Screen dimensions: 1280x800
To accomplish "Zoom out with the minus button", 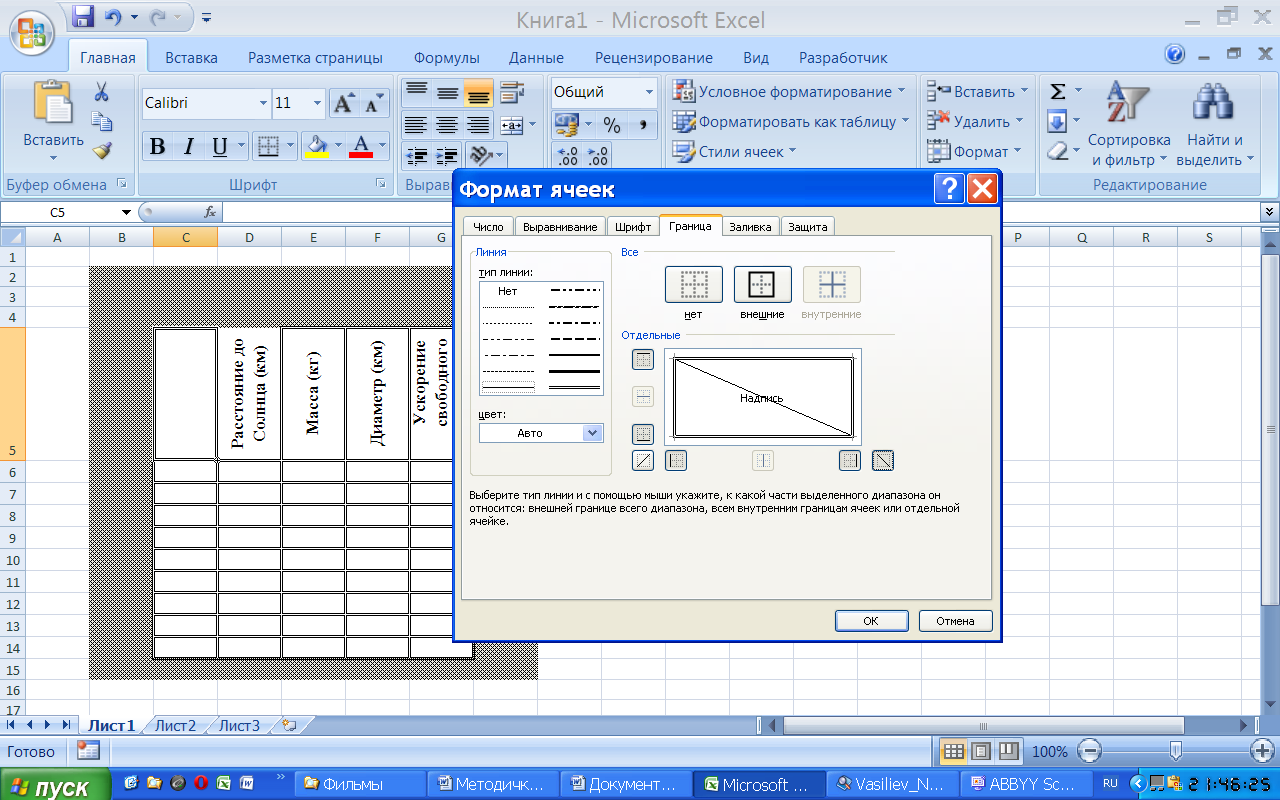I will (x=1090, y=751).
